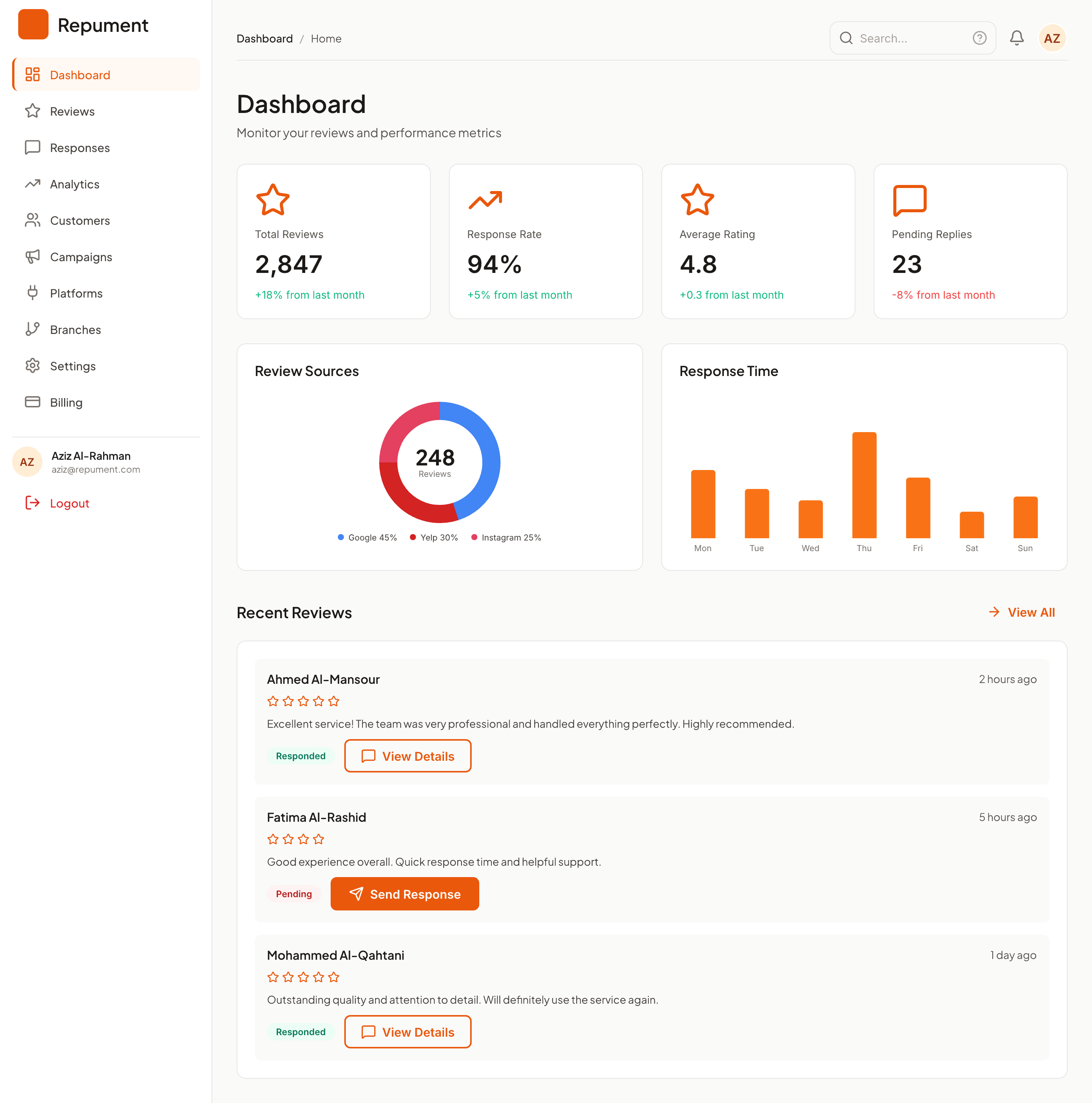Click the Sat bar in Response Time chart
This screenshot has width=1092, height=1103.
pos(971,525)
